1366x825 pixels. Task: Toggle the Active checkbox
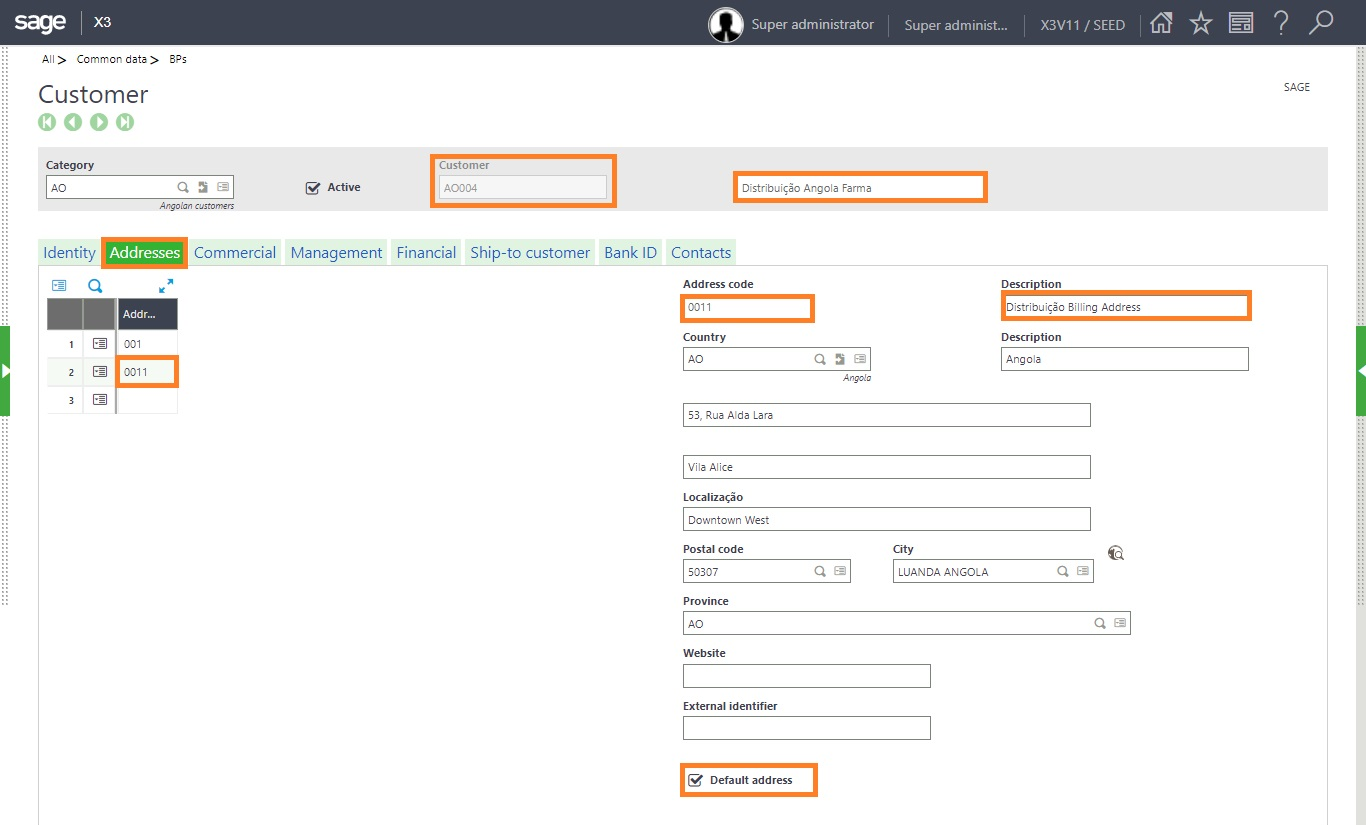pyautogui.click(x=313, y=187)
